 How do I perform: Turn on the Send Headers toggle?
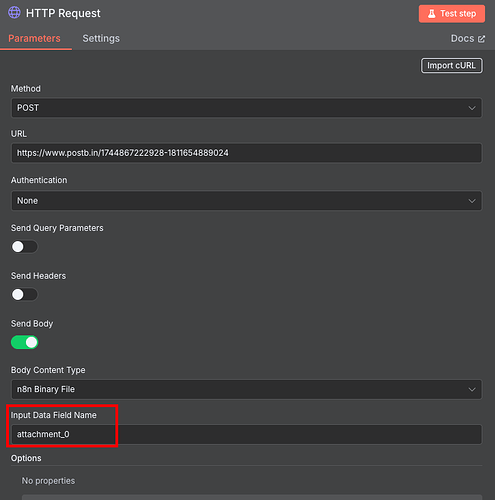pos(24,295)
